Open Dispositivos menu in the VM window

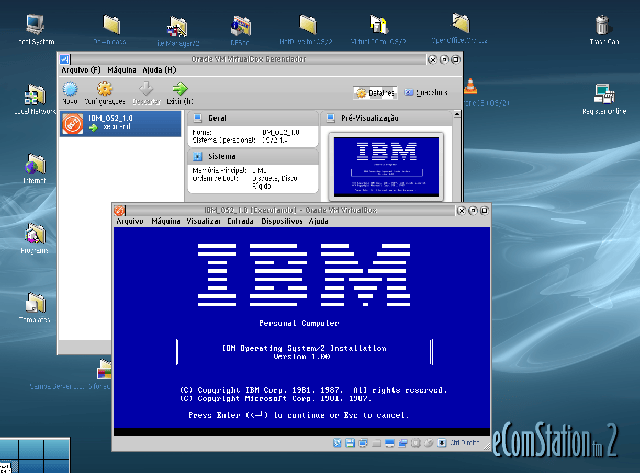(x=282, y=221)
